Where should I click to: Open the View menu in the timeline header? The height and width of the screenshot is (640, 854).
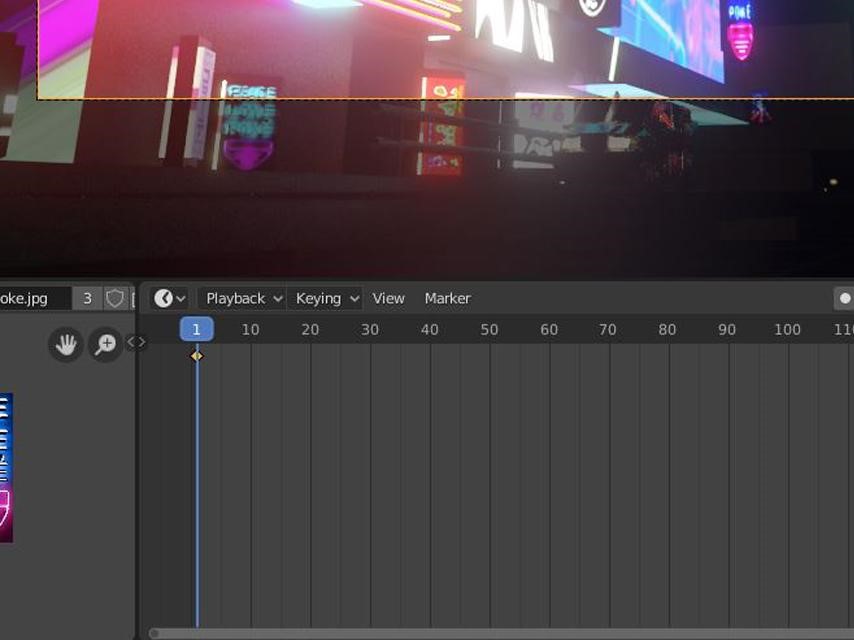point(387,298)
